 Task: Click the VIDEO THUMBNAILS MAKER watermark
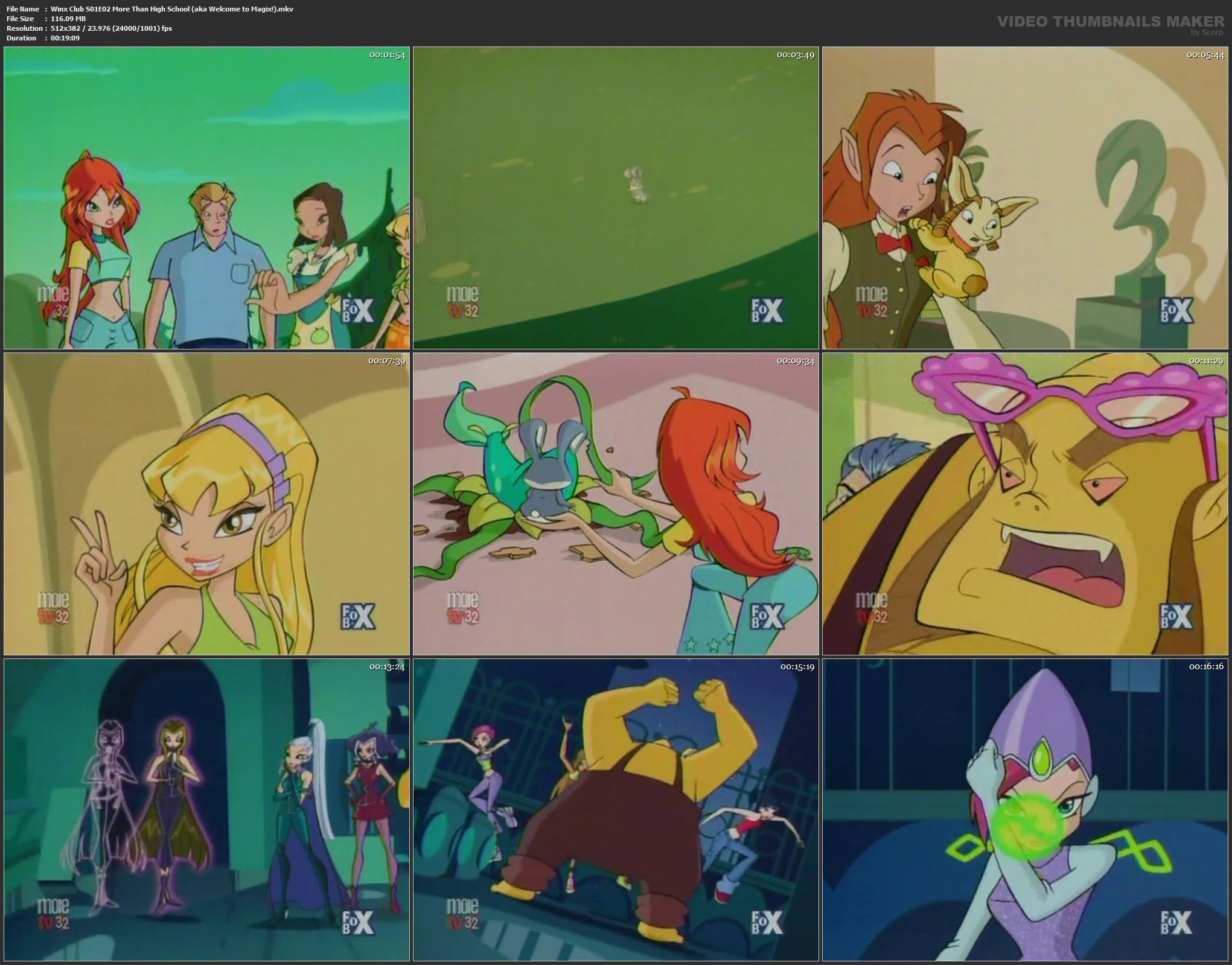pos(1111,22)
